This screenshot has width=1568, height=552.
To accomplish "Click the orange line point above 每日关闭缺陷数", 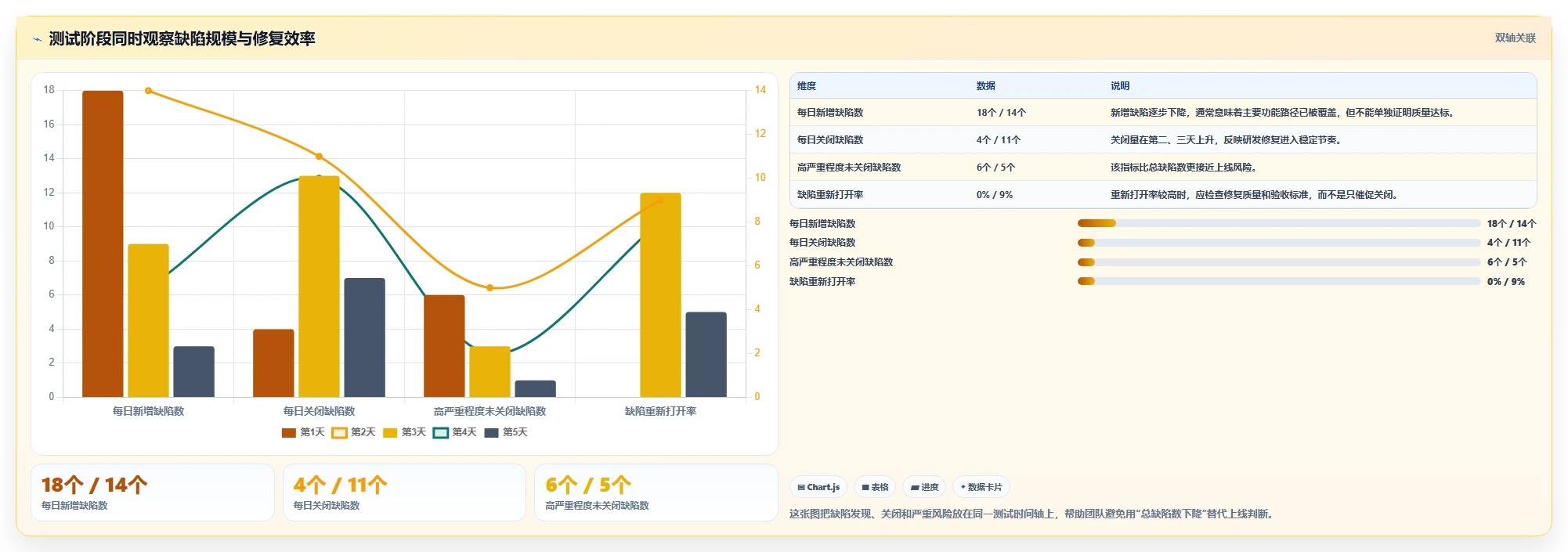I will tap(319, 157).
